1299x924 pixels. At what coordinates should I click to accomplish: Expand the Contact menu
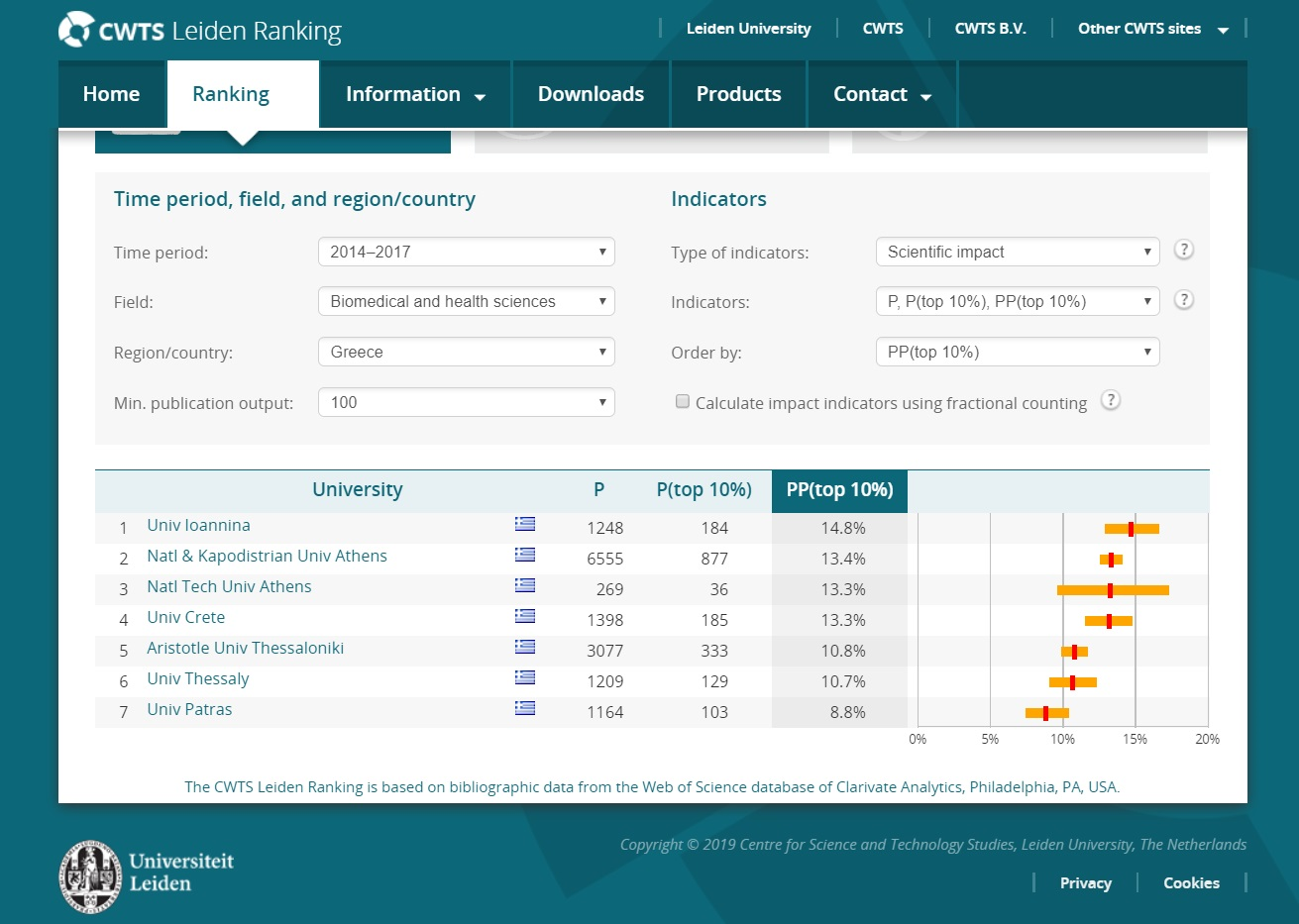point(882,94)
